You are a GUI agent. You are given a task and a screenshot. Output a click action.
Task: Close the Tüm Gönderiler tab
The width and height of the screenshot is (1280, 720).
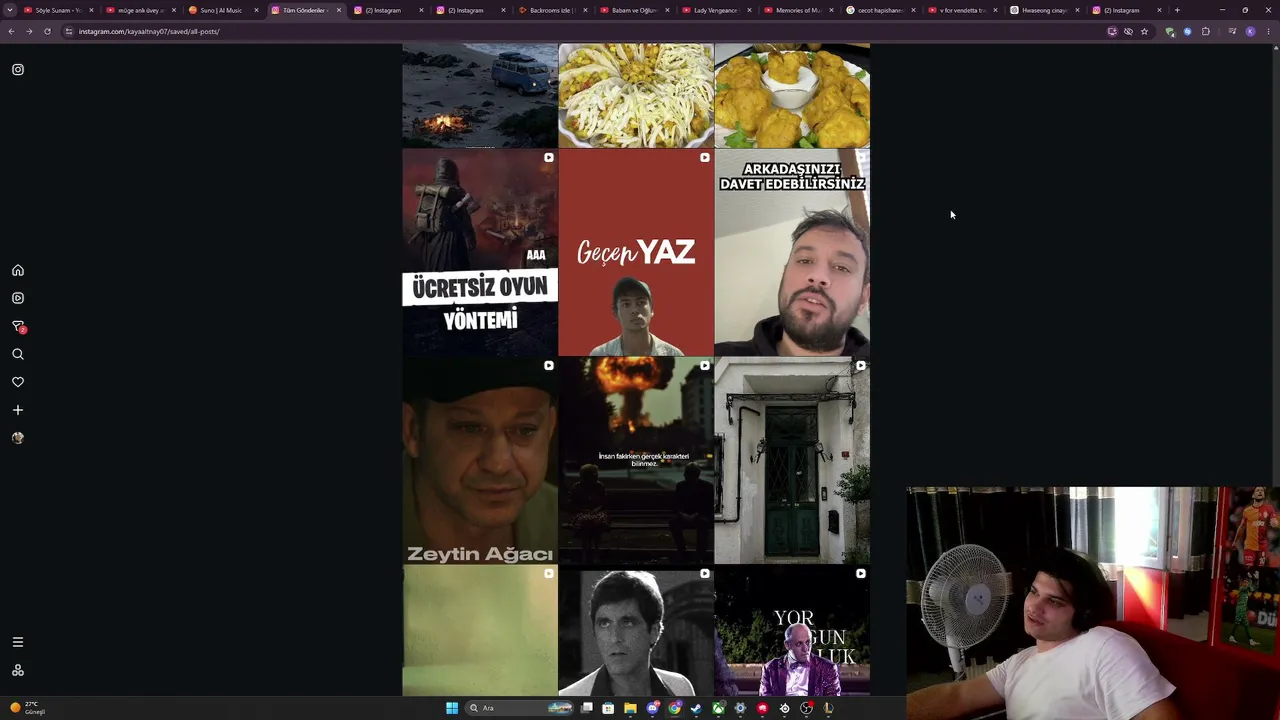point(338,10)
